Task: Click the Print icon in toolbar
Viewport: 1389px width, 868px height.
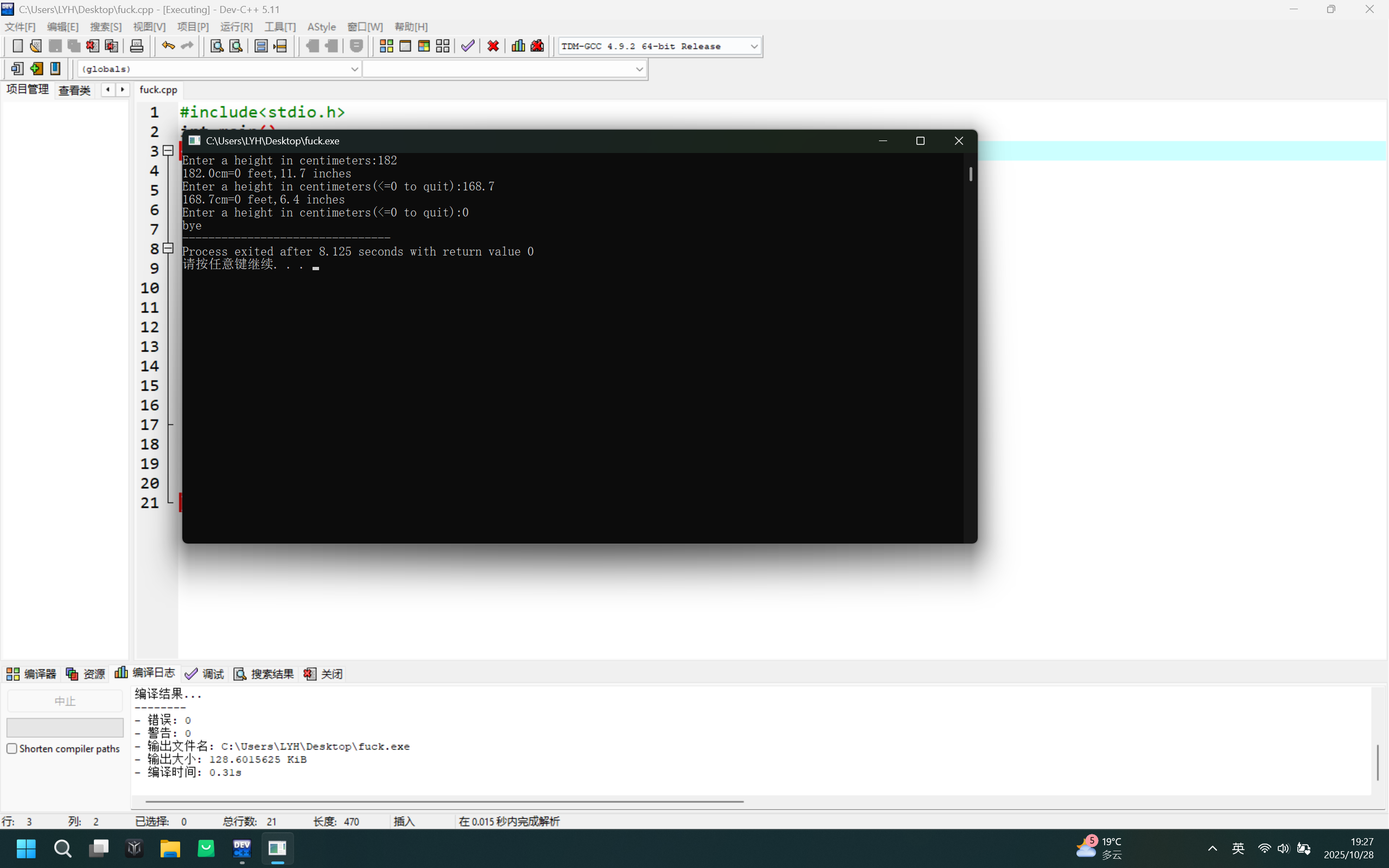Action: 137,46
